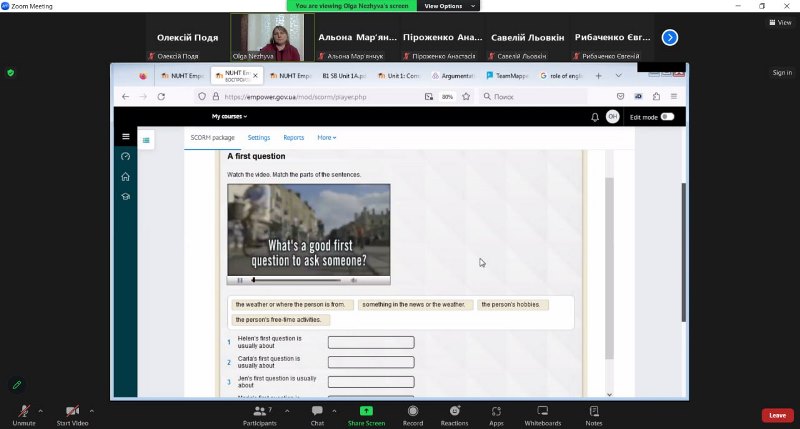
Task: Switch to the TeamMapper tab
Action: coord(507,75)
